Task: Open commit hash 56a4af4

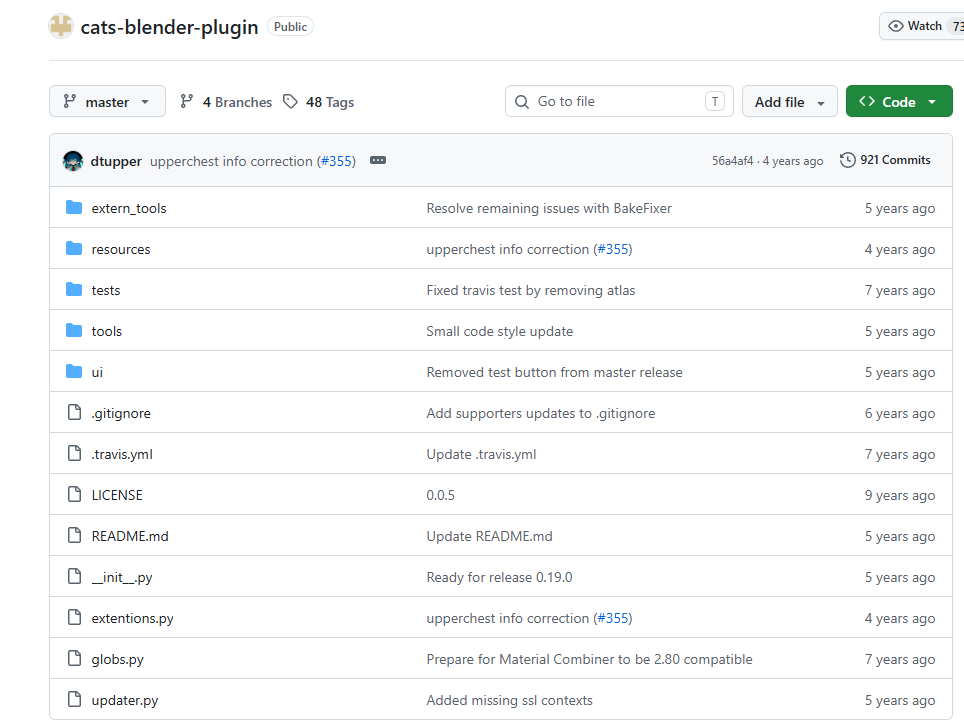Action: (x=732, y=161)
